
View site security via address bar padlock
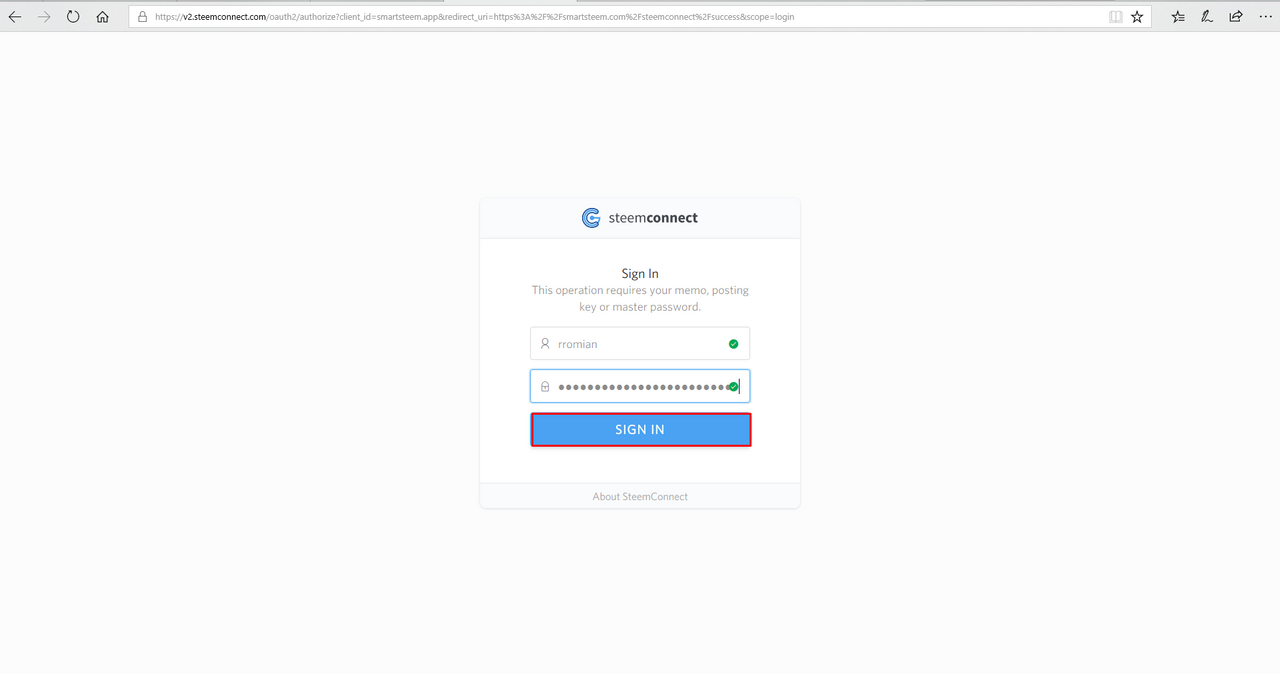pyautogui.click(x=142, y=17)
